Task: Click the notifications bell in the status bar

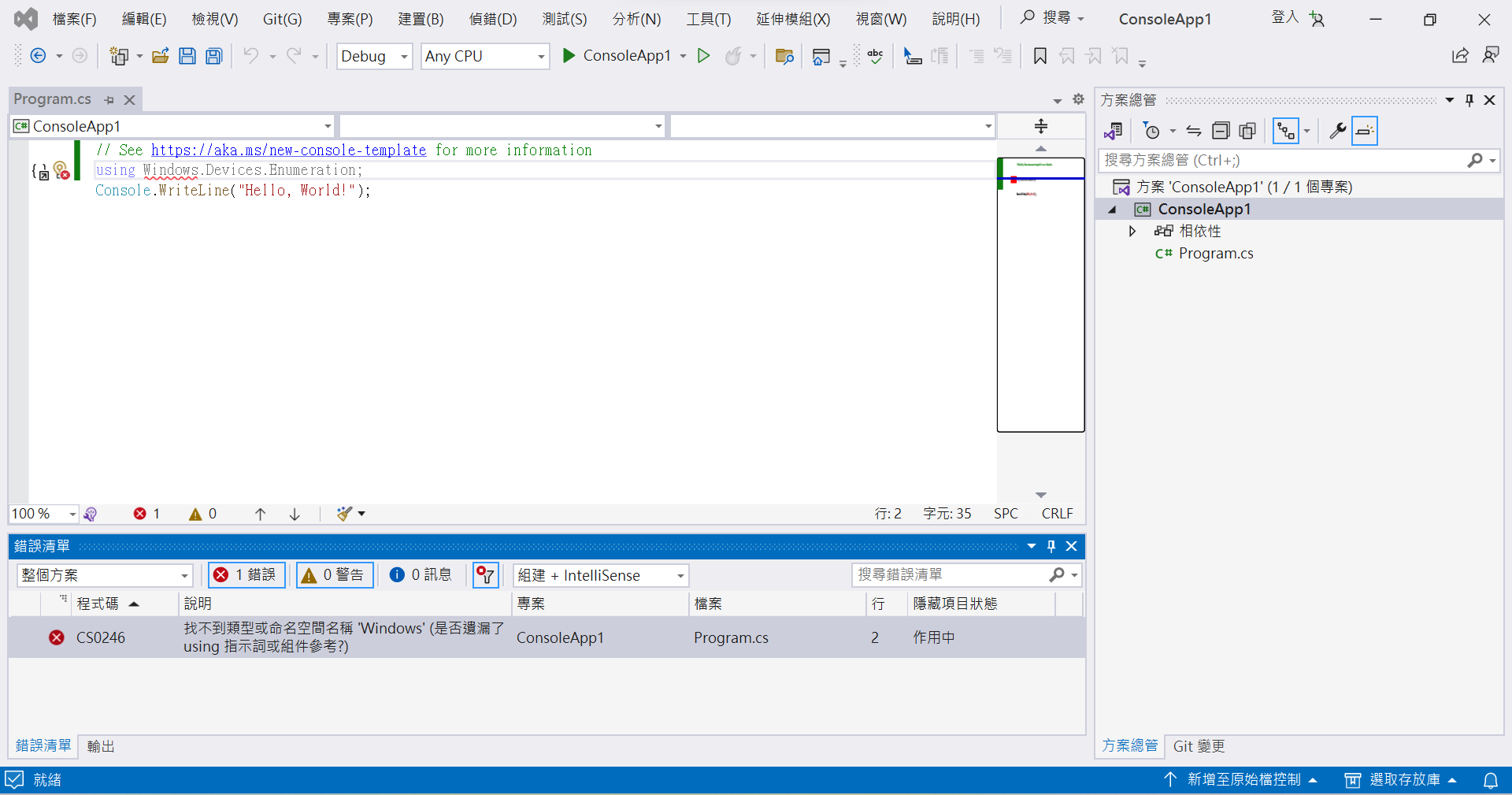Action: (x=1491, y=780)
